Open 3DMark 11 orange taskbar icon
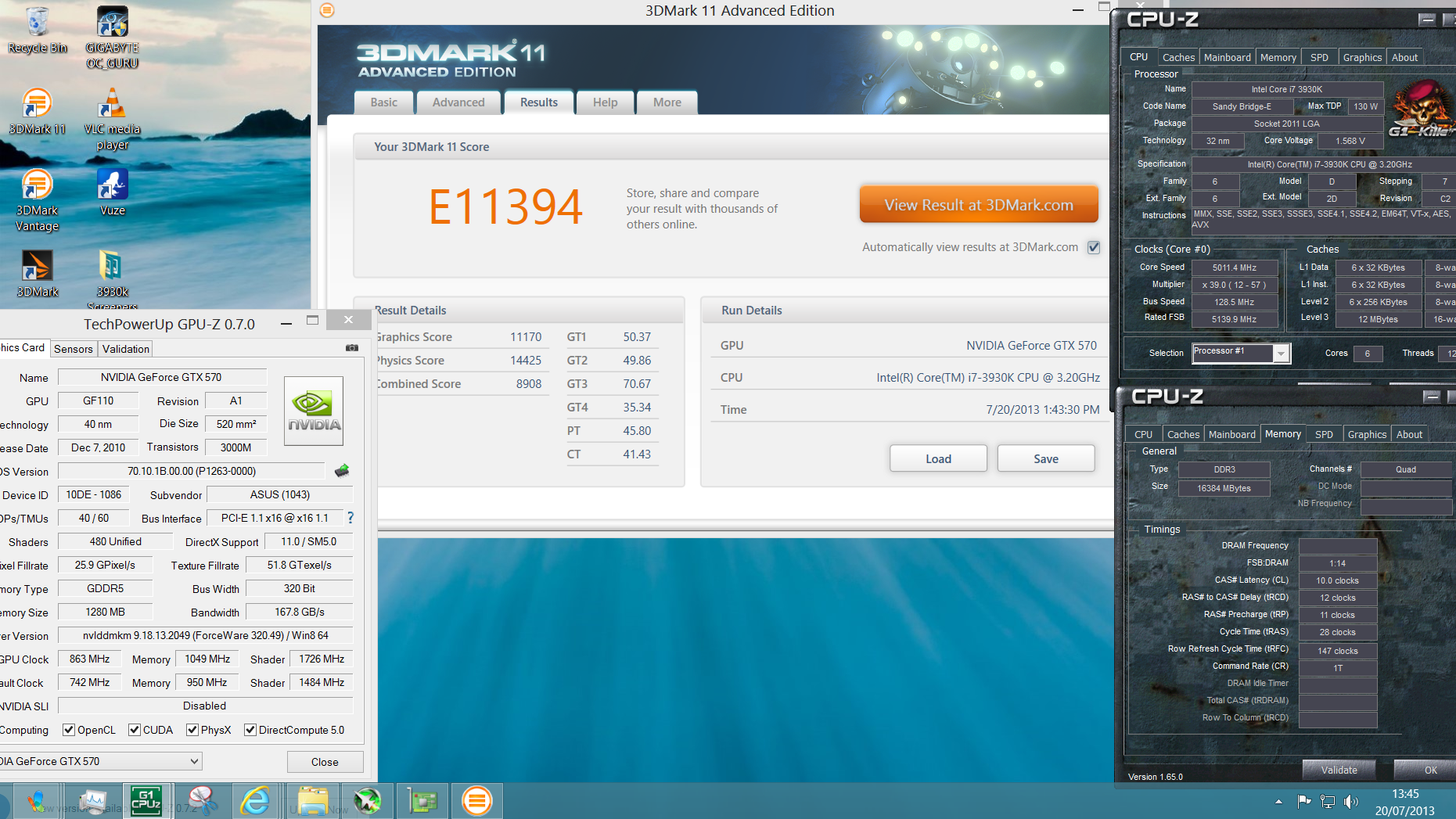Viewport: 1456px width, 819px height. coord(476,800)
